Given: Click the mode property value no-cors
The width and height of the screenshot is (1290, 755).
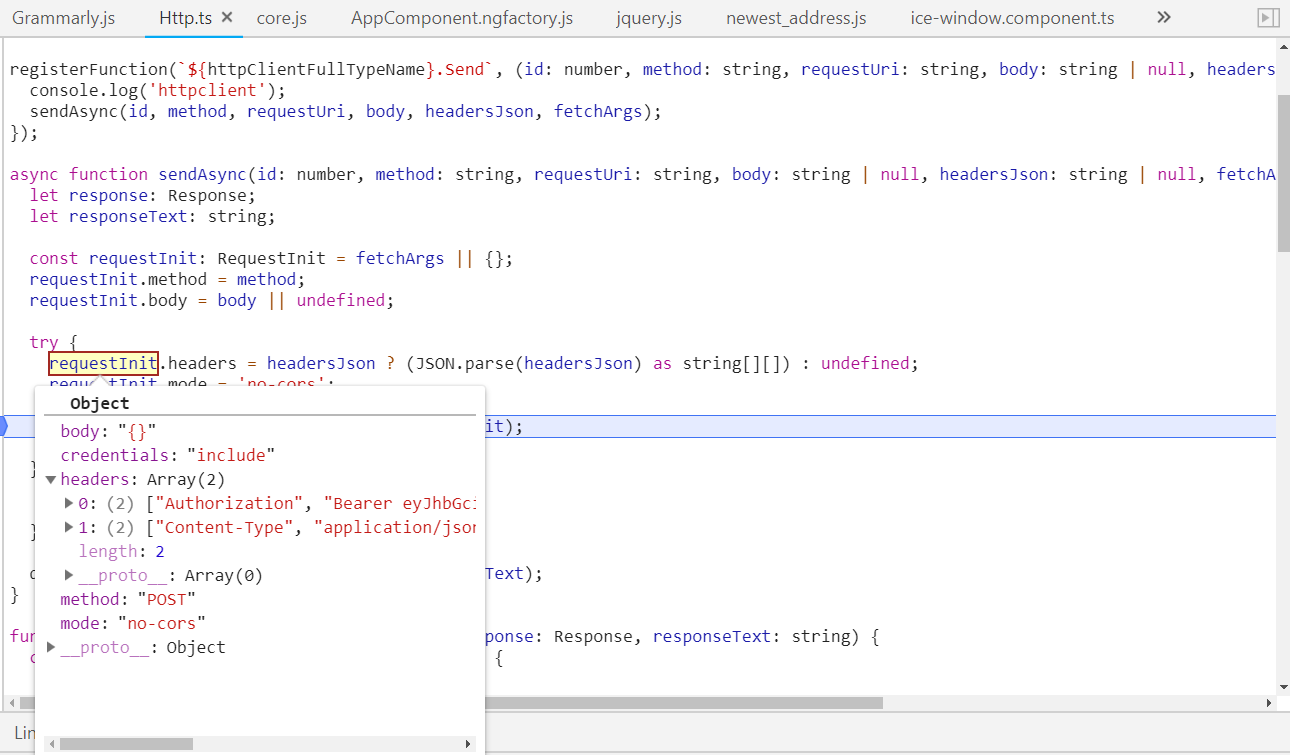Looking at the screenshot, I should pyautogui.click(x=162, y=622).
